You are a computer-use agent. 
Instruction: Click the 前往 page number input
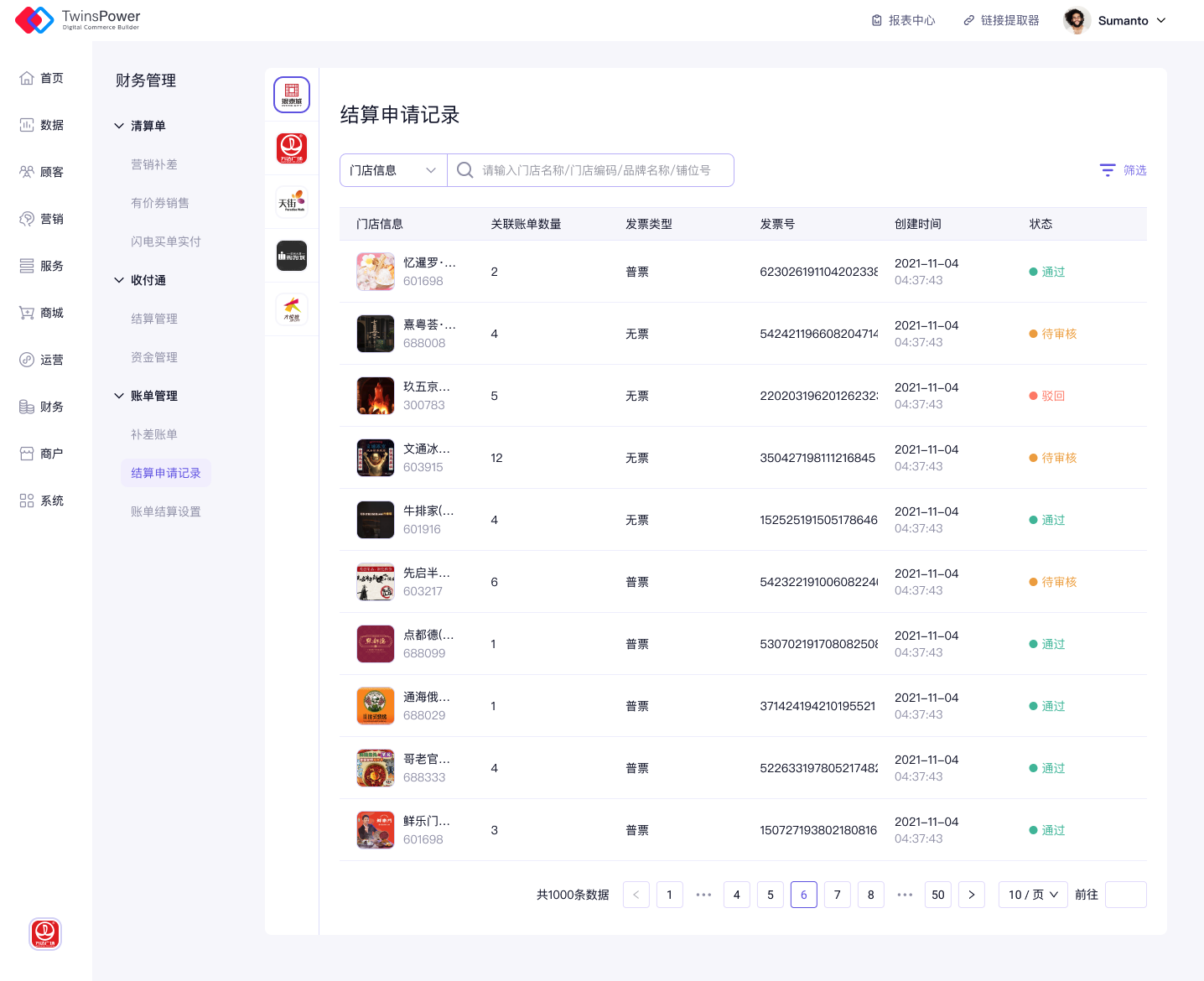click(x=1125, y=895)
